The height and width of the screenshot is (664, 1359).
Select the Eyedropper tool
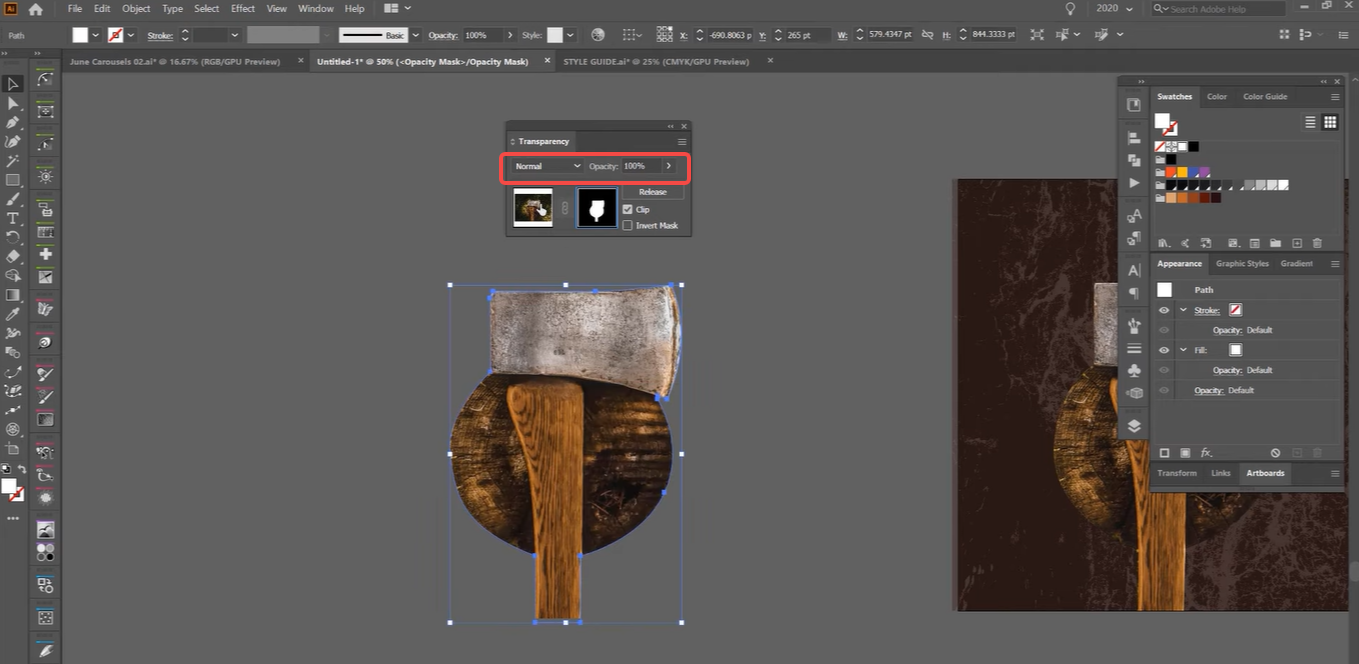click(x=13, y=314)
